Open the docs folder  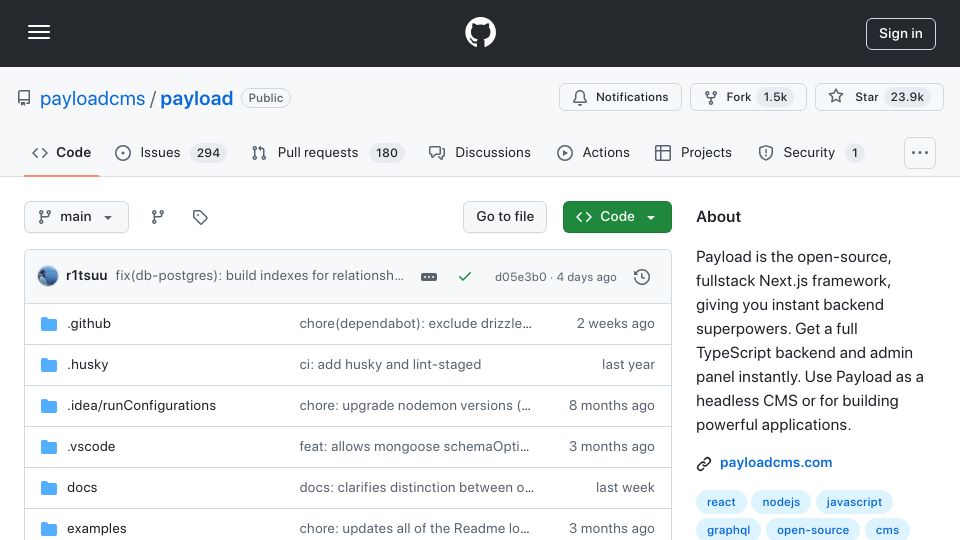tap(82, 487)
